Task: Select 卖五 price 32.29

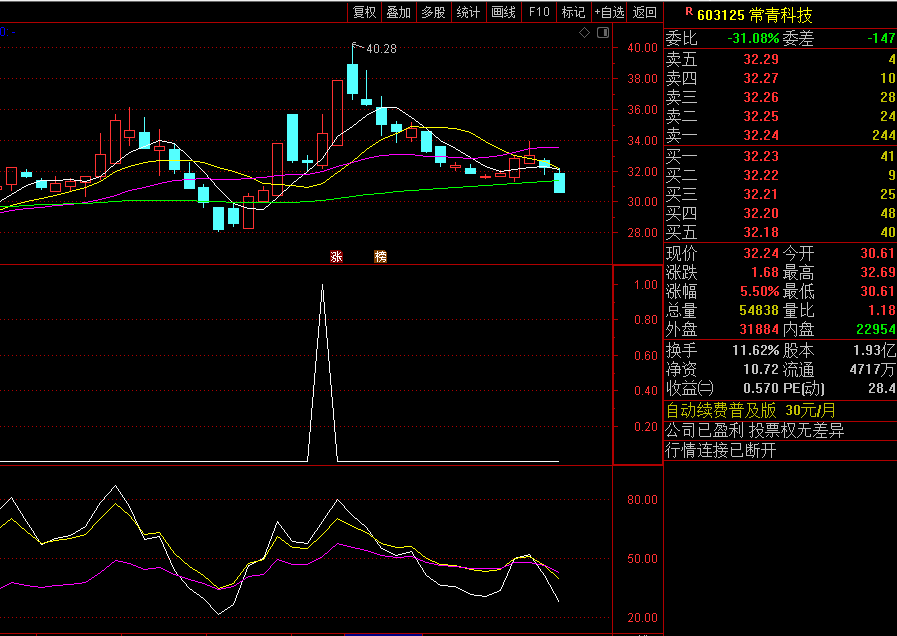Action: pyautogui.click(x=761, y=59)
